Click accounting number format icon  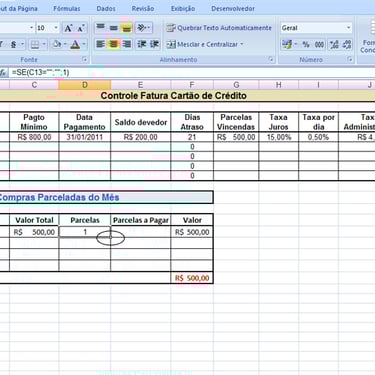click(x=286, y=44)
